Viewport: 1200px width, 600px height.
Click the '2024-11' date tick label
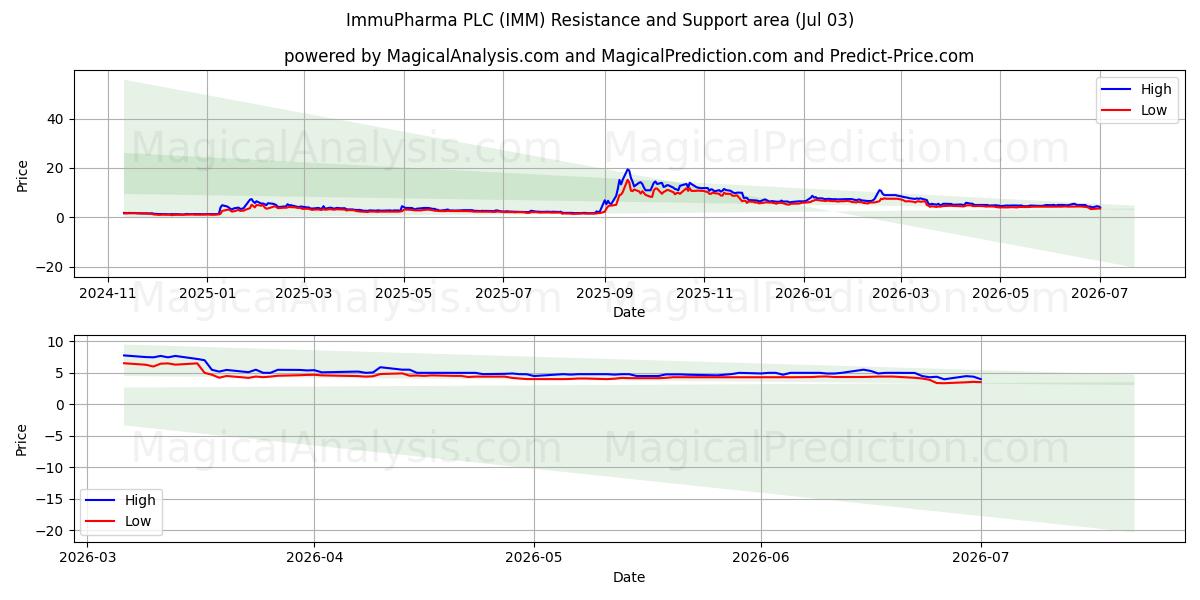108,293
